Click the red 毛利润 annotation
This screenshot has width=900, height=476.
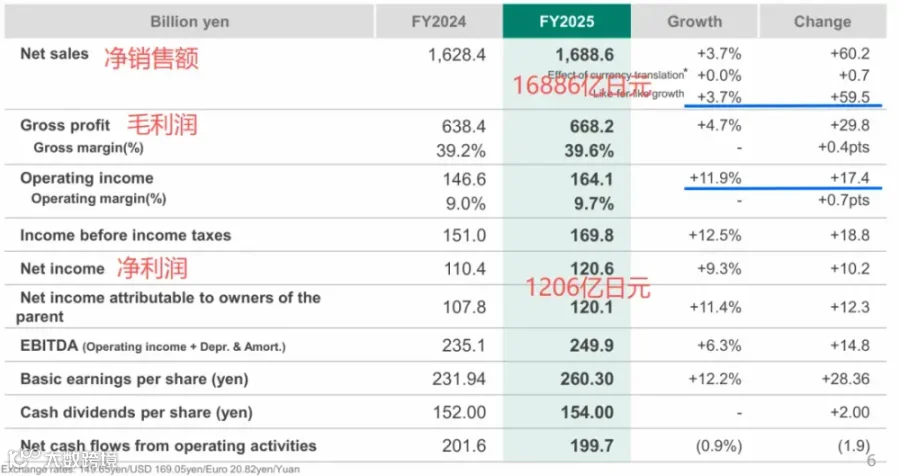(x=162, y=125)
